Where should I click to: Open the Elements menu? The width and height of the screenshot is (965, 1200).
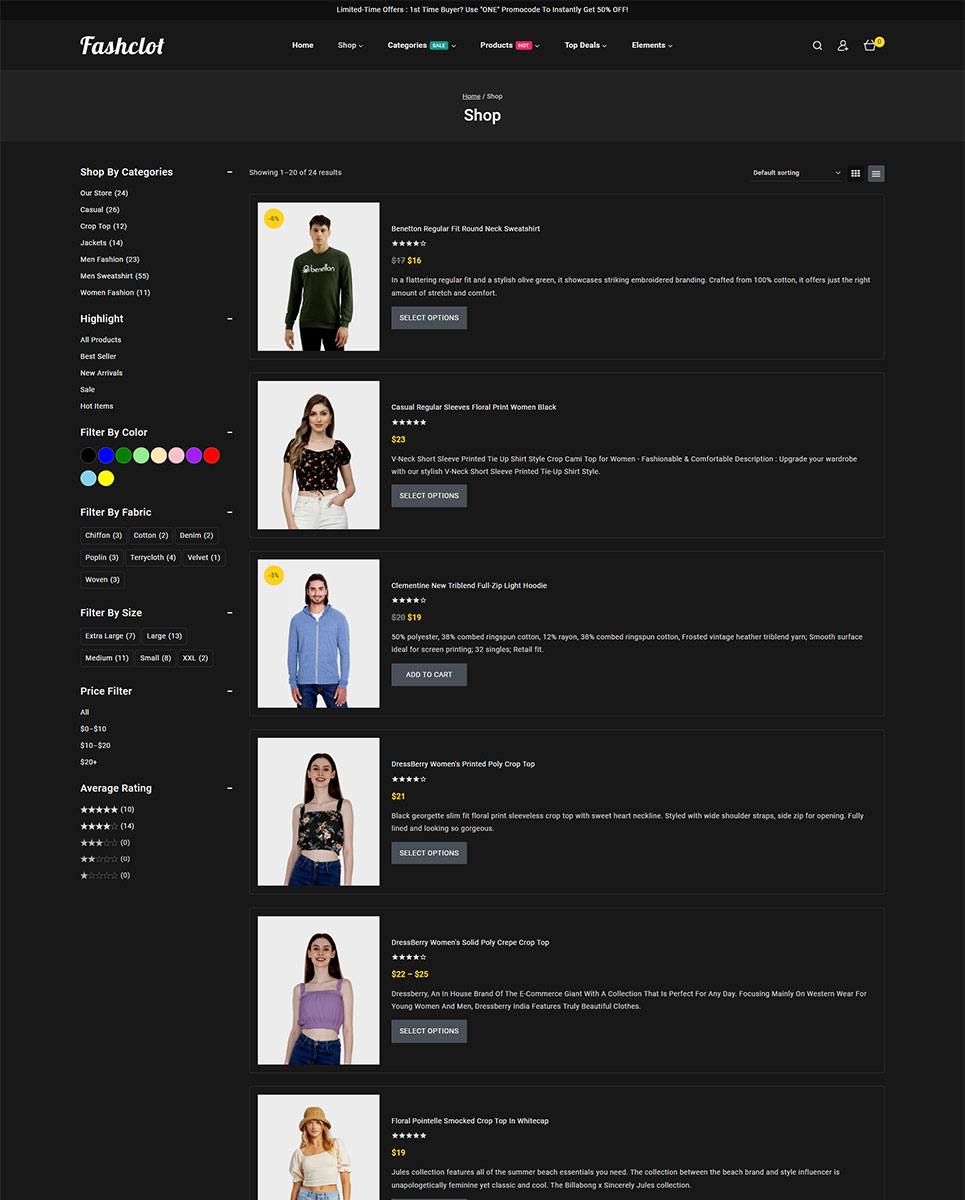pos(651,45)
